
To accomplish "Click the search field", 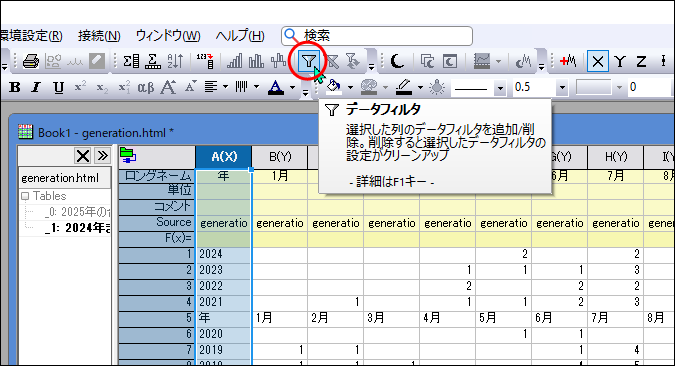I will point(377,36).
